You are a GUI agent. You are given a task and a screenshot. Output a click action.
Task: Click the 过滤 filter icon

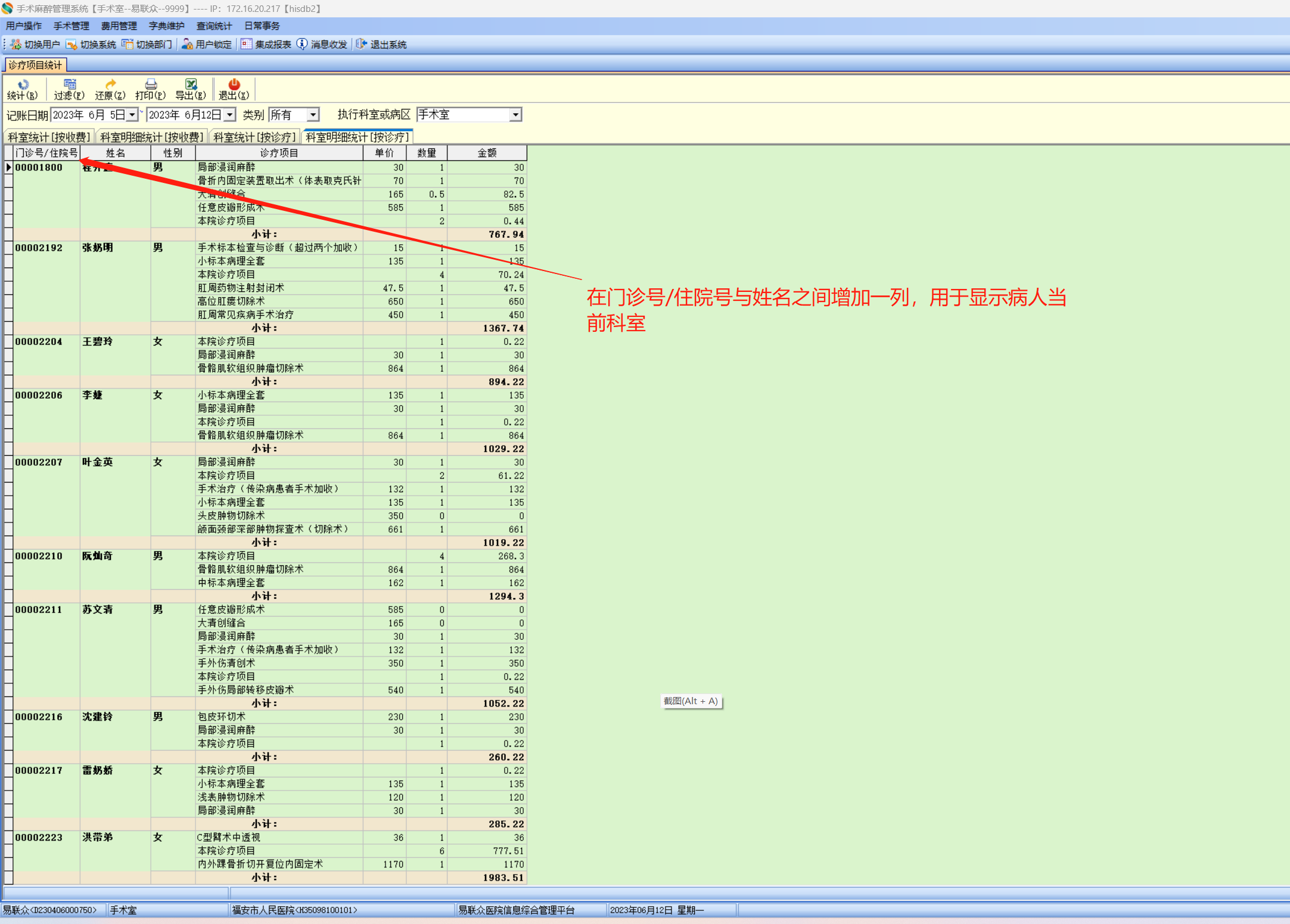point(69,85)
